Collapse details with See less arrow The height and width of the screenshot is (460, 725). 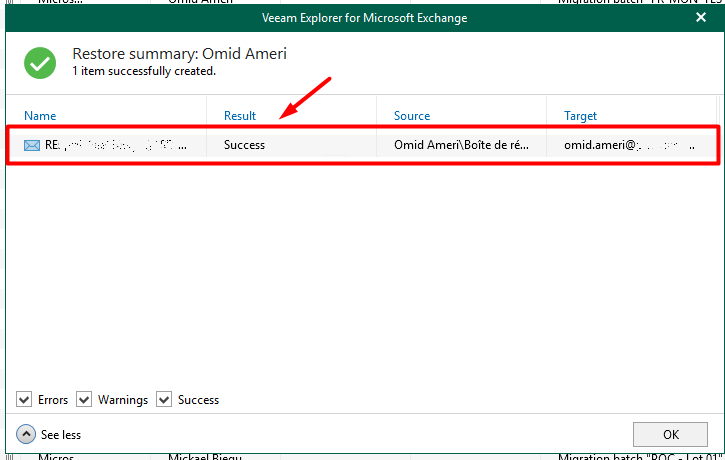pyautogui.click(x=26, y=434)
